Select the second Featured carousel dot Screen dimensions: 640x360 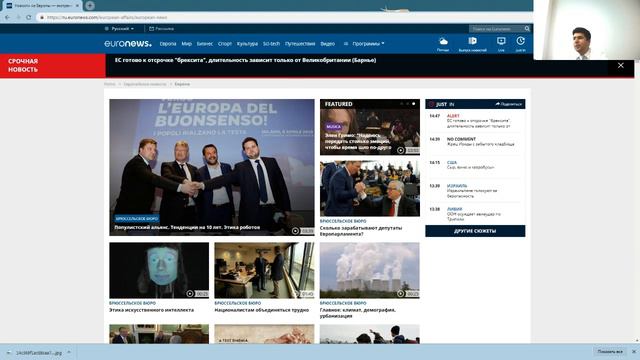(x=407, y=104)
